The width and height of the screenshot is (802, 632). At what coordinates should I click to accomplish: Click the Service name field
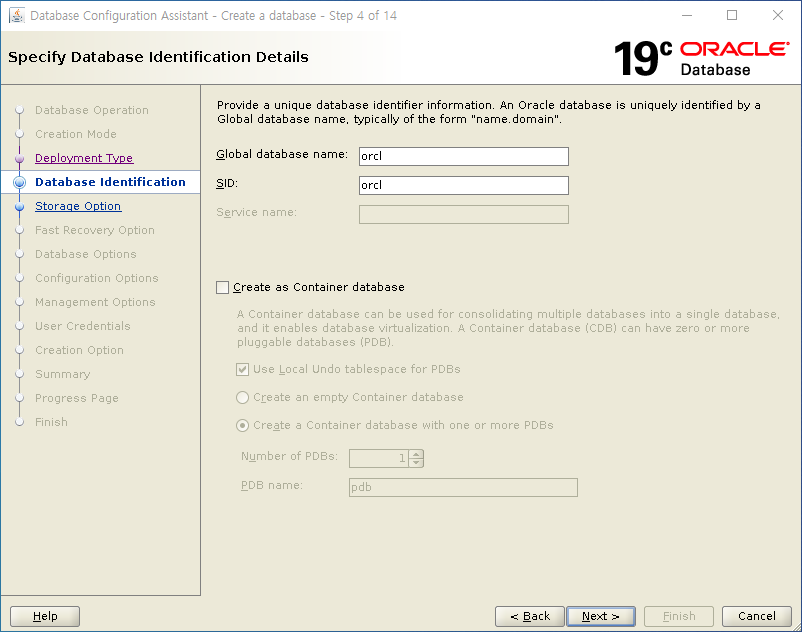[464, 215]
